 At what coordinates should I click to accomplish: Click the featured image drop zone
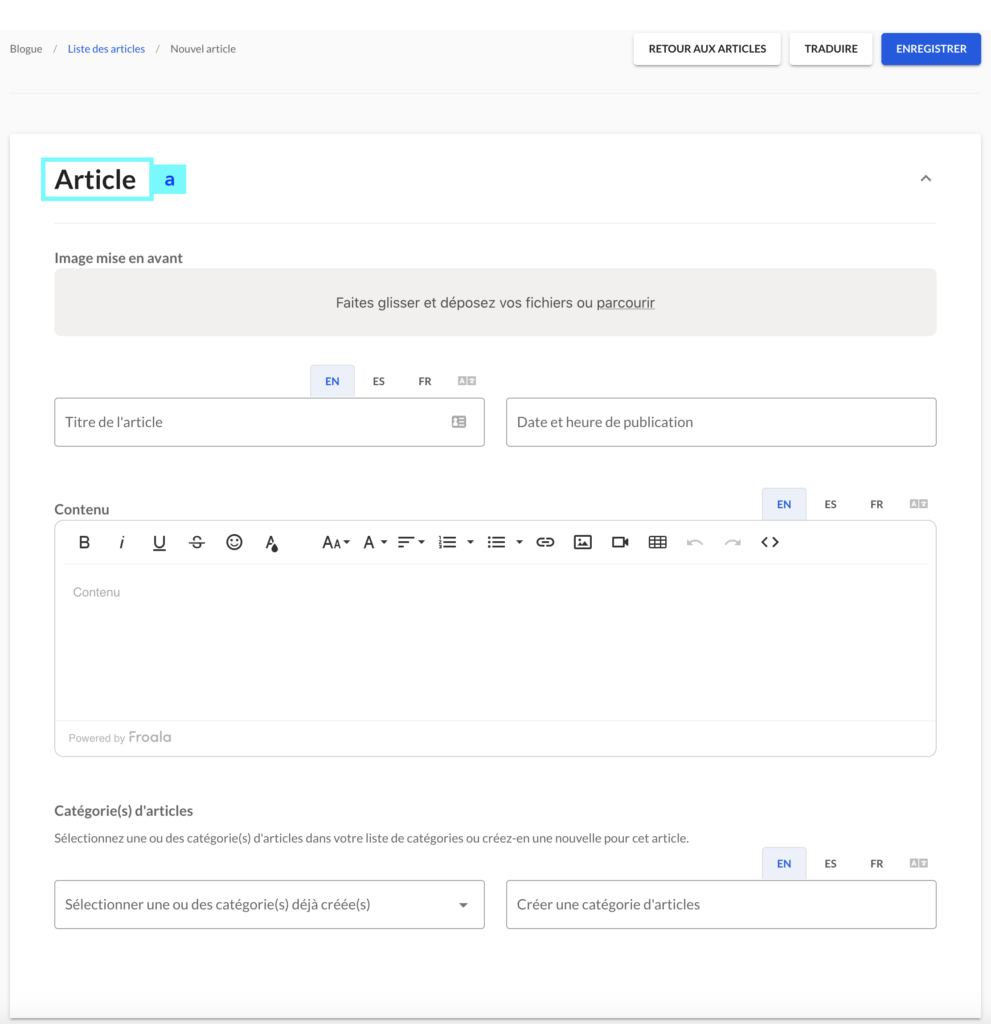coord(495,302)
